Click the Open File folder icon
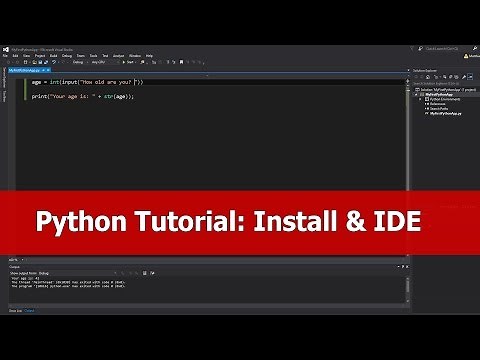This screenshot has height=360, width=480. pos(35,62)
